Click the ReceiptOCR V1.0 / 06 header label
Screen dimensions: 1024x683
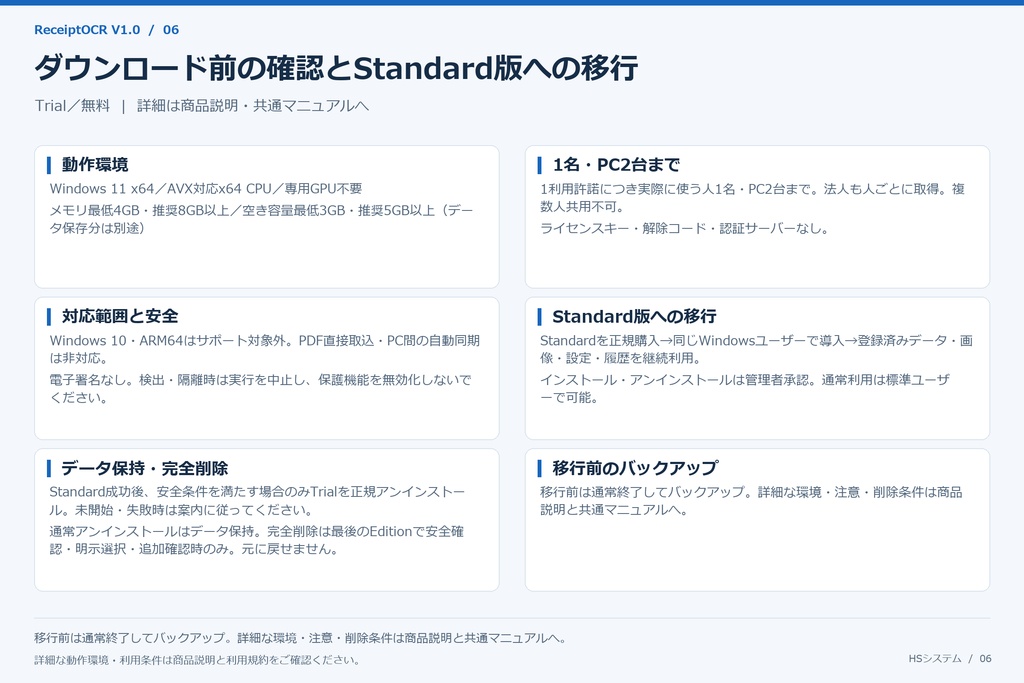(x=106, y=30)
